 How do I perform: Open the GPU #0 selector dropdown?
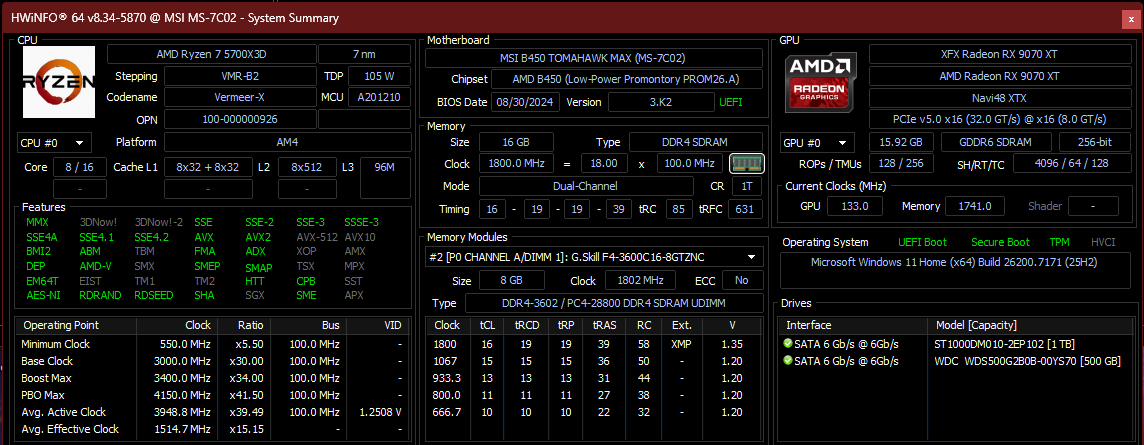[818, 143]
